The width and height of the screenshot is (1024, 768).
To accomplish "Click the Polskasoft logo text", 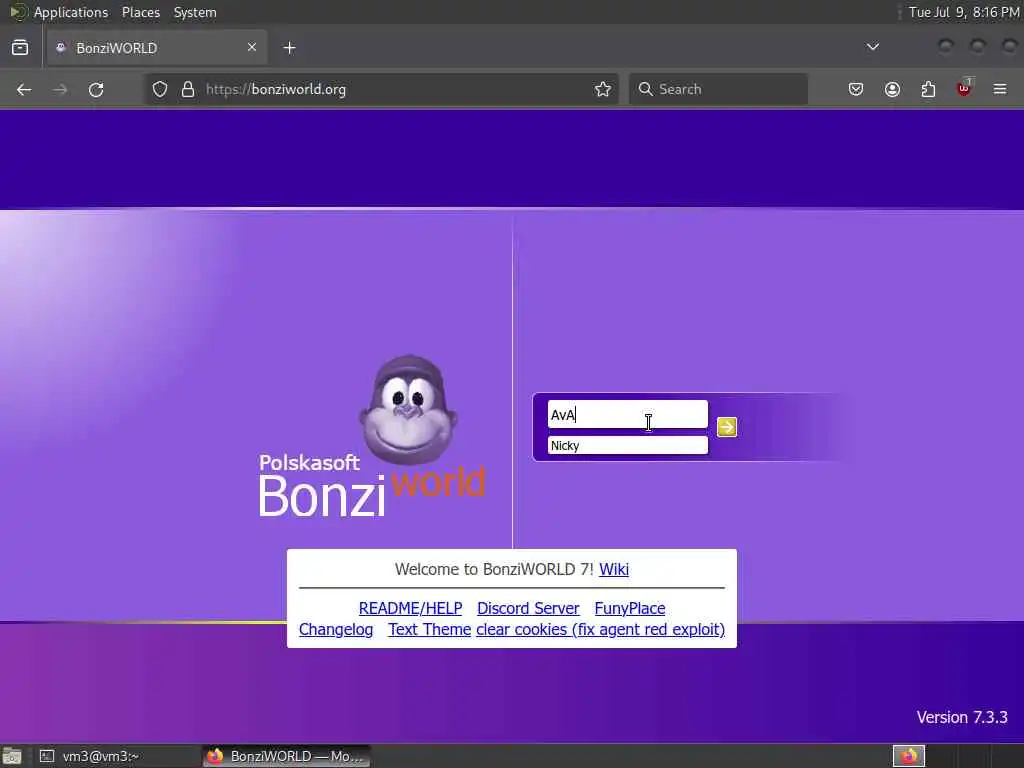I will tap(309, 462).
